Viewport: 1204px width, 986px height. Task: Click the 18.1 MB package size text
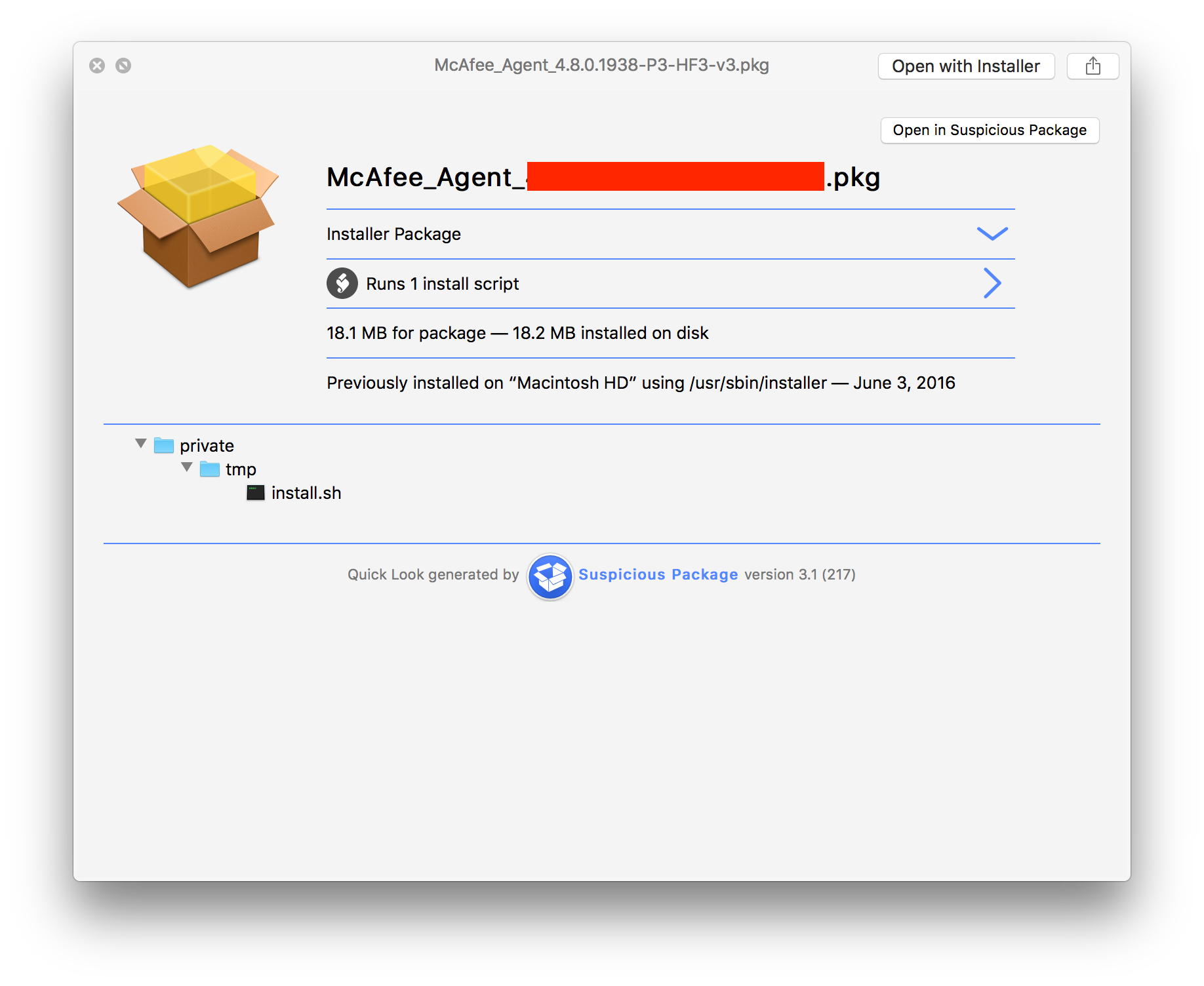click(x=517, y=333)
